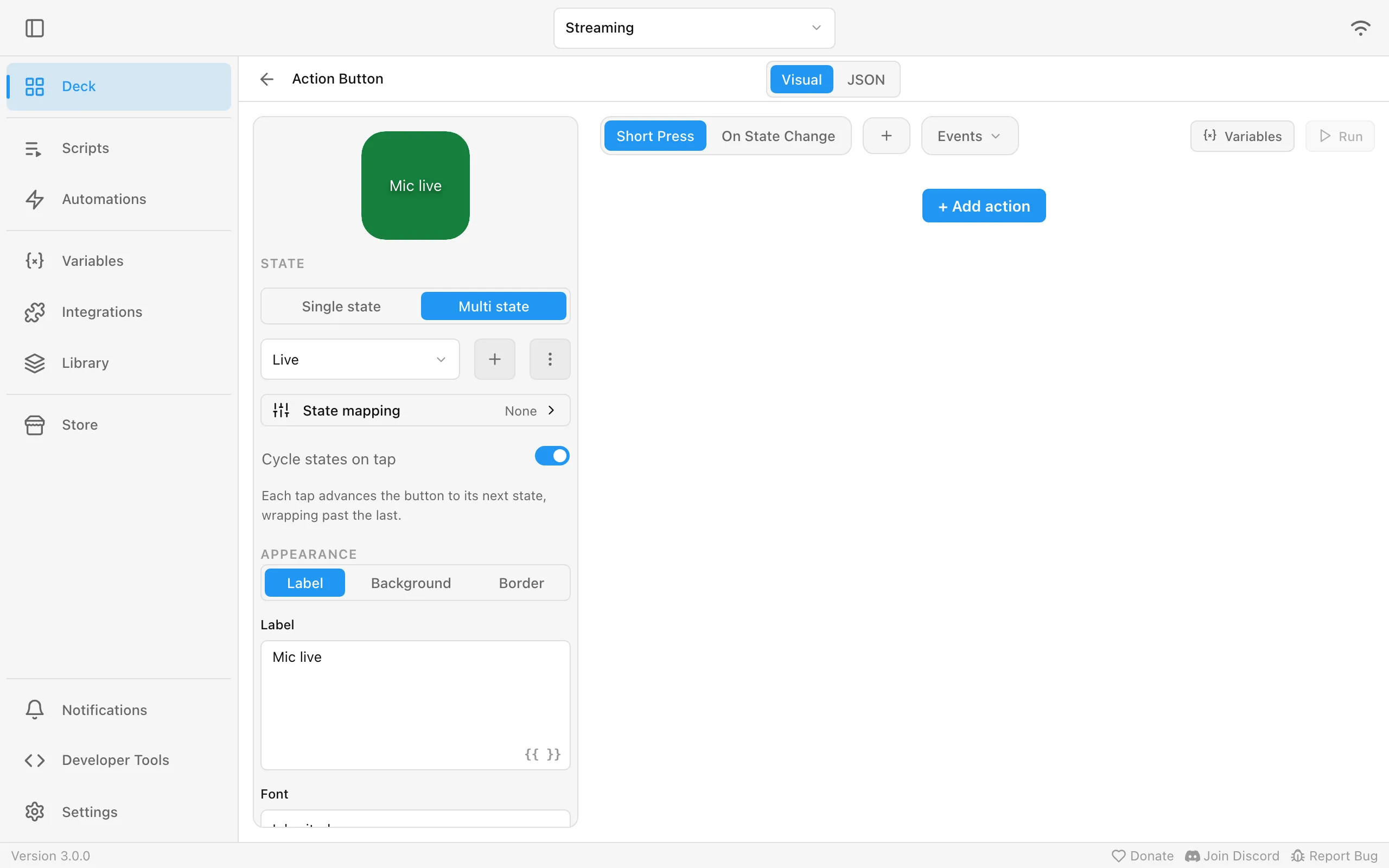This screenshot has height=868, width=1389.
Task: Open the partially visible Font dropdown
Action: 415,819
